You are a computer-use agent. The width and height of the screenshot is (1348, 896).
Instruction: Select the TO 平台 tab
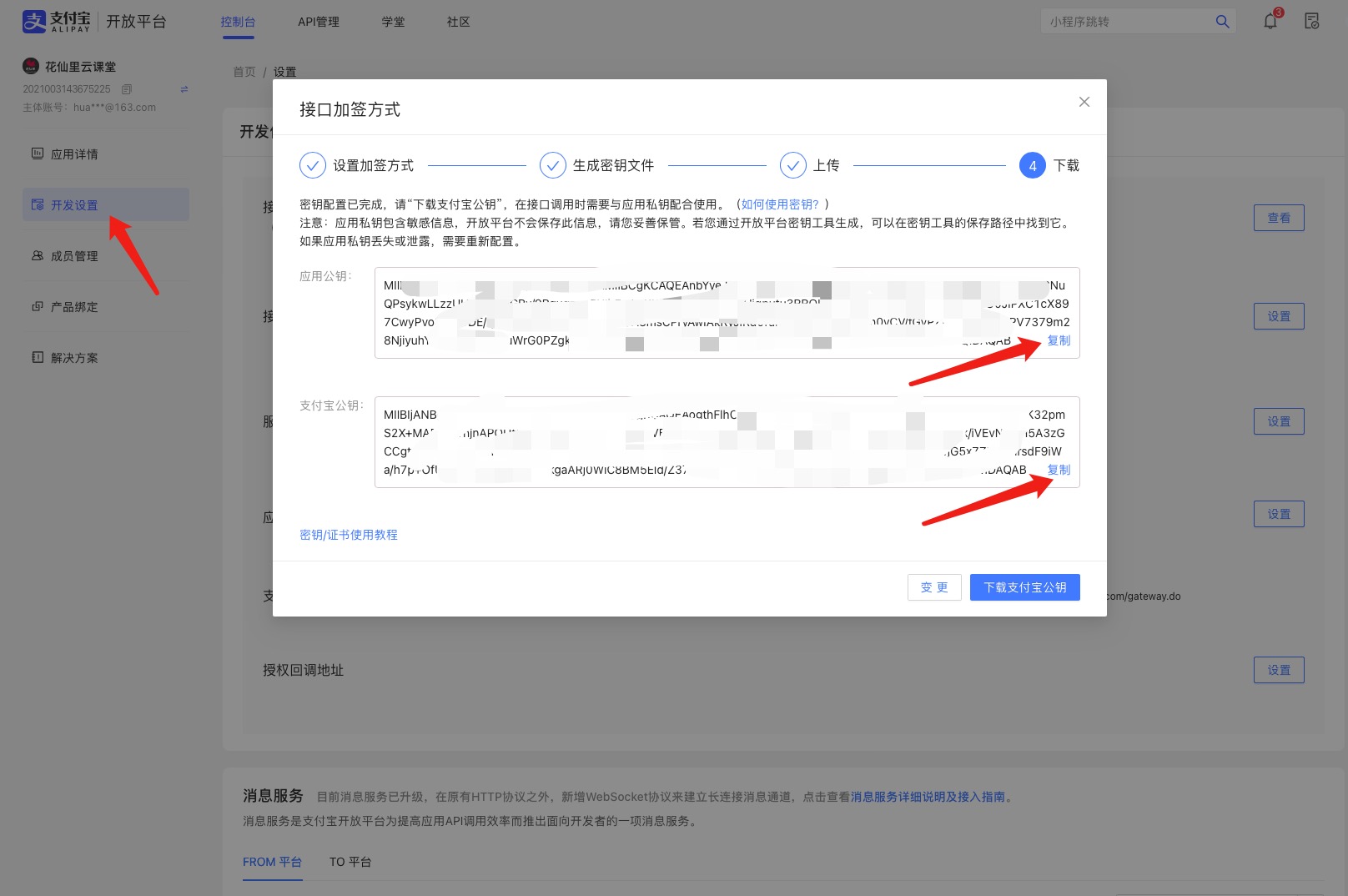pos(350,862)
